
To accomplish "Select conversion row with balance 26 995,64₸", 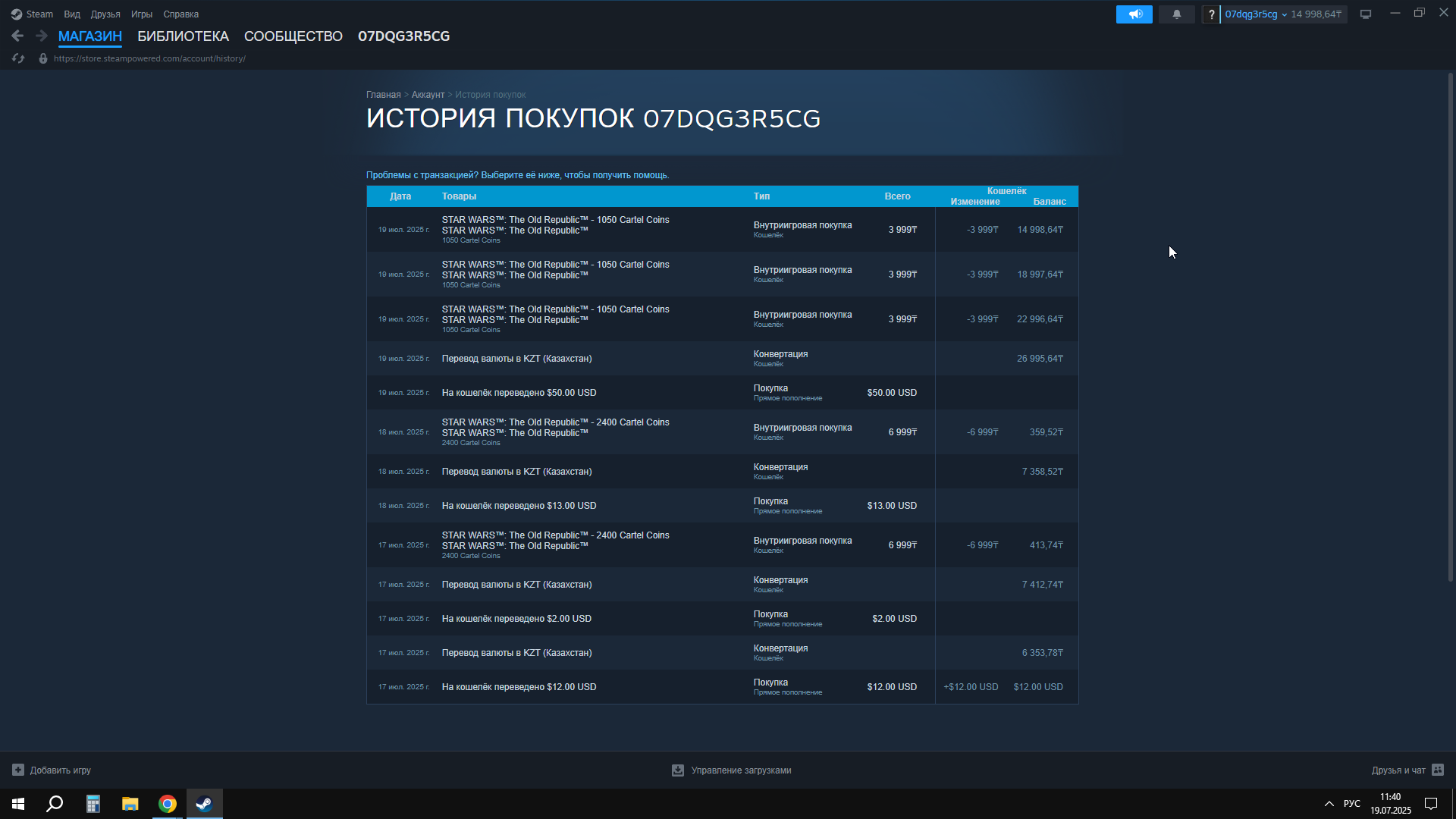I will 722,359.
